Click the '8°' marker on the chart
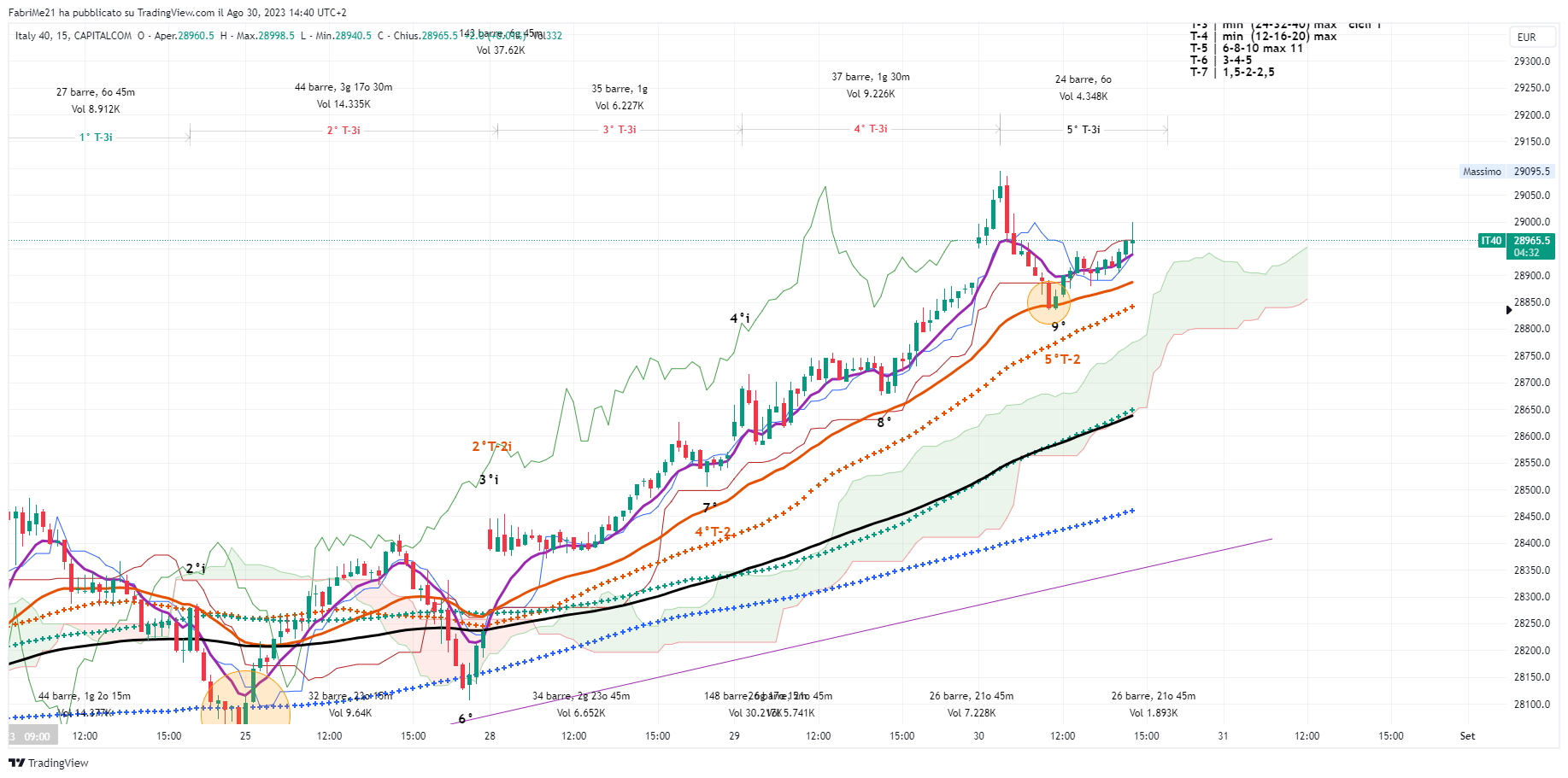 pos(884,422)
